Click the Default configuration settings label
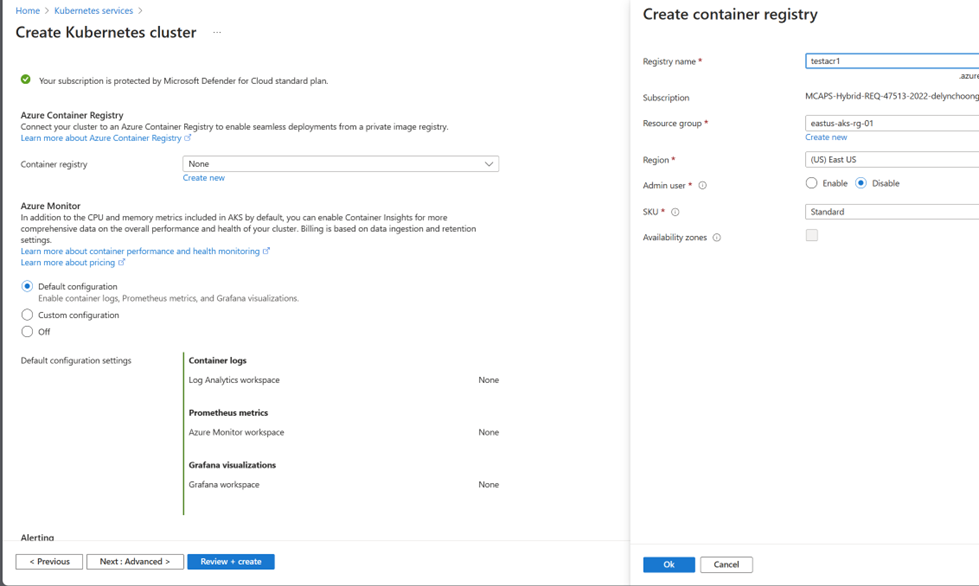 [x=76, y=361]
